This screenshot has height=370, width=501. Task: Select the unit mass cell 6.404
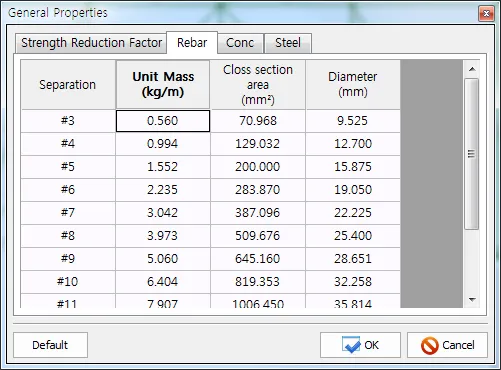pyautogui.click(x=163, y=282)
